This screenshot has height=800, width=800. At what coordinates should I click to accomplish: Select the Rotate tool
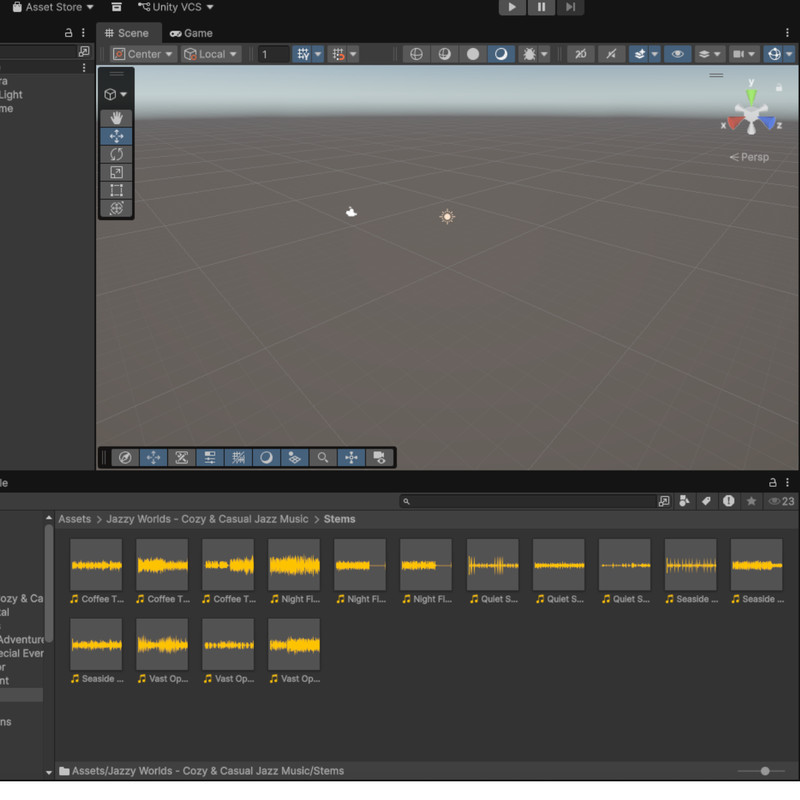click(116, 154)
